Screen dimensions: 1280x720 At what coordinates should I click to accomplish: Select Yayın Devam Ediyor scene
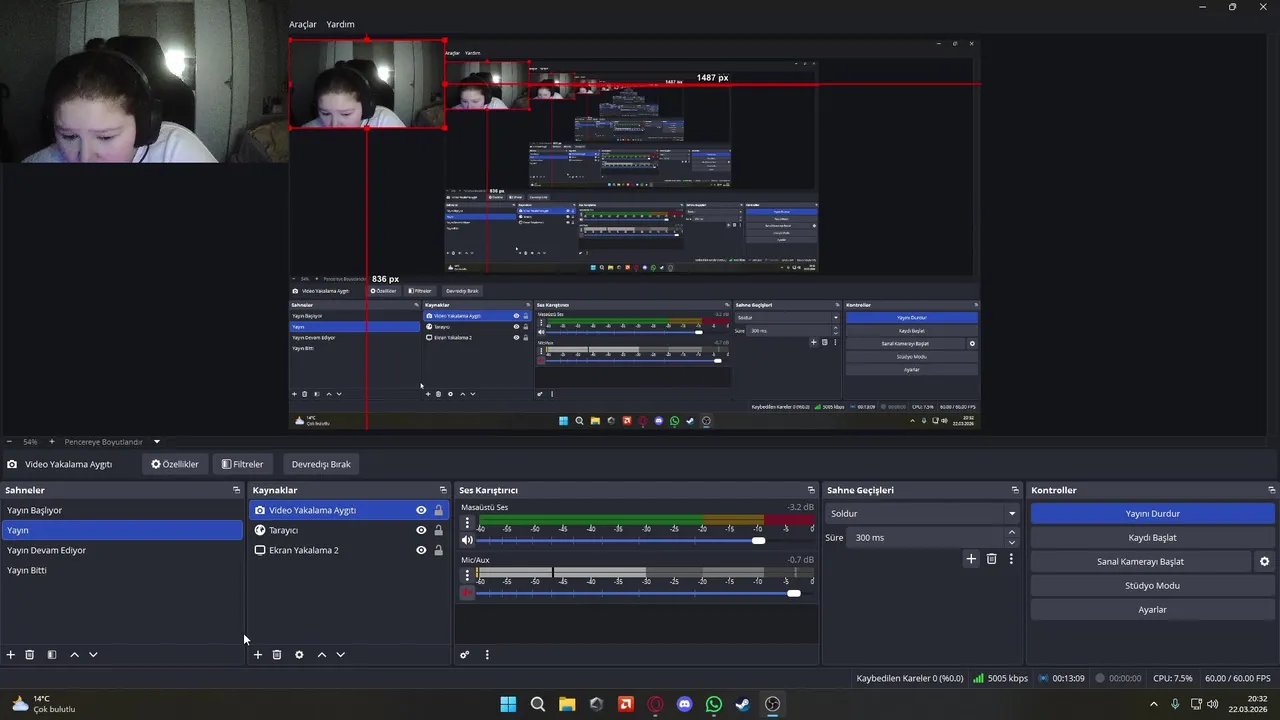coord(122,550)
